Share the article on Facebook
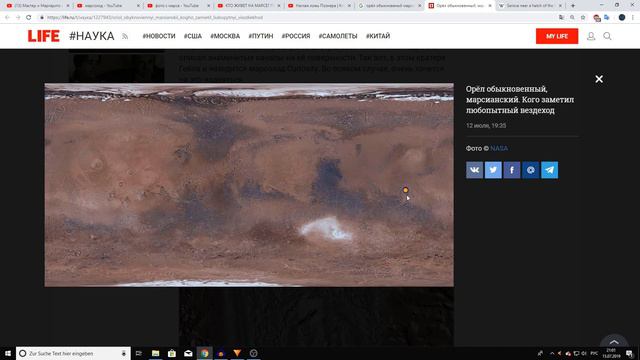The width and height of the screenshot is (640, 360). (512, 170)
